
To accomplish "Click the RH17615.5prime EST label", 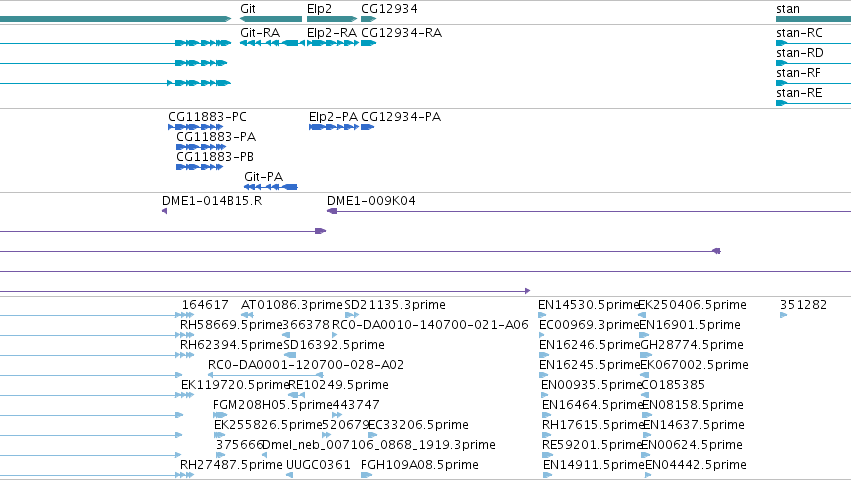I will click(x=593, y=426).
